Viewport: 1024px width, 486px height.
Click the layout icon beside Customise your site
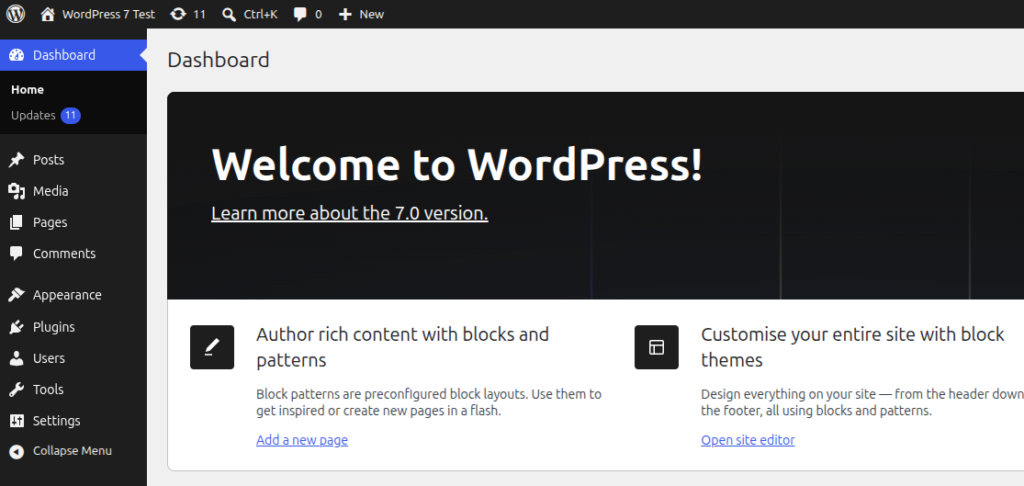click(x=656, y=348)
